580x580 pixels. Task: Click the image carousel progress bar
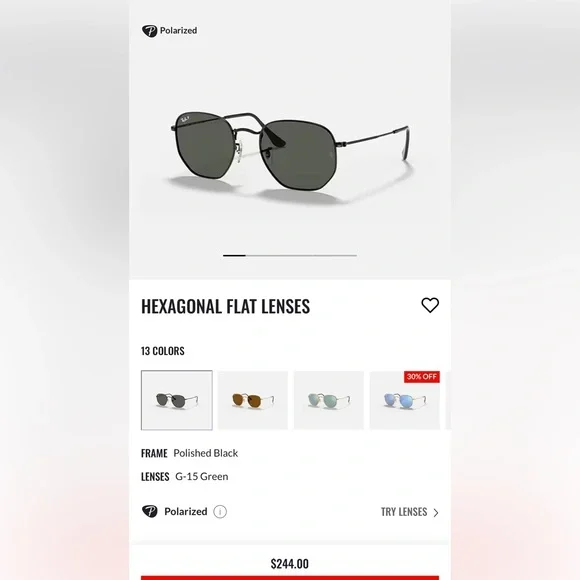pyautogui.click(x=290, y=255)
